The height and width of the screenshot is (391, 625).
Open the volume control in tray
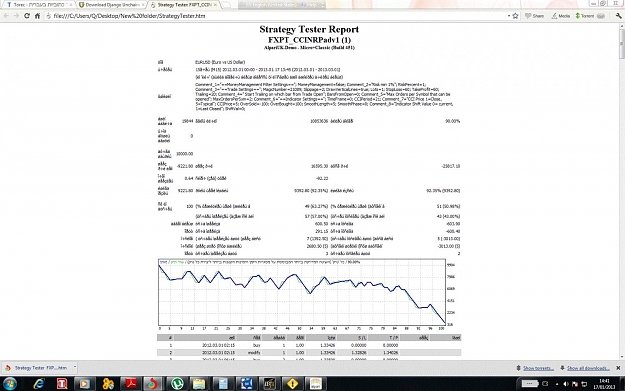tap(566, 384)
